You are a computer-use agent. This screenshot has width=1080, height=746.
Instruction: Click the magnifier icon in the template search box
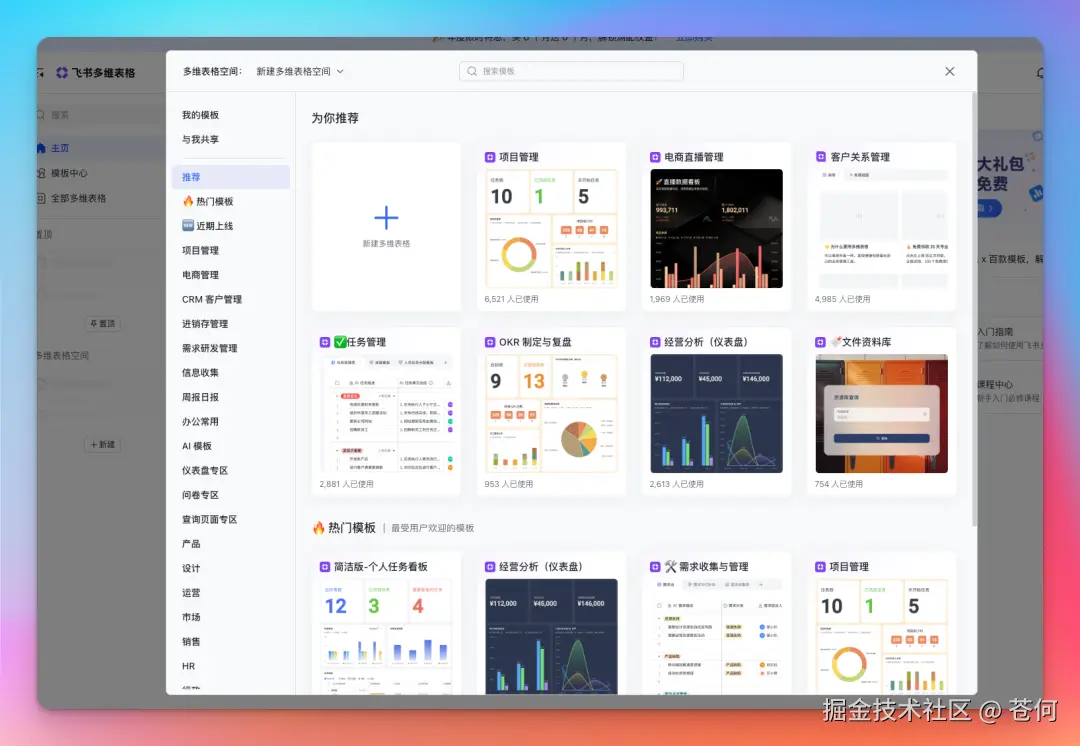[x=470, y=71]
